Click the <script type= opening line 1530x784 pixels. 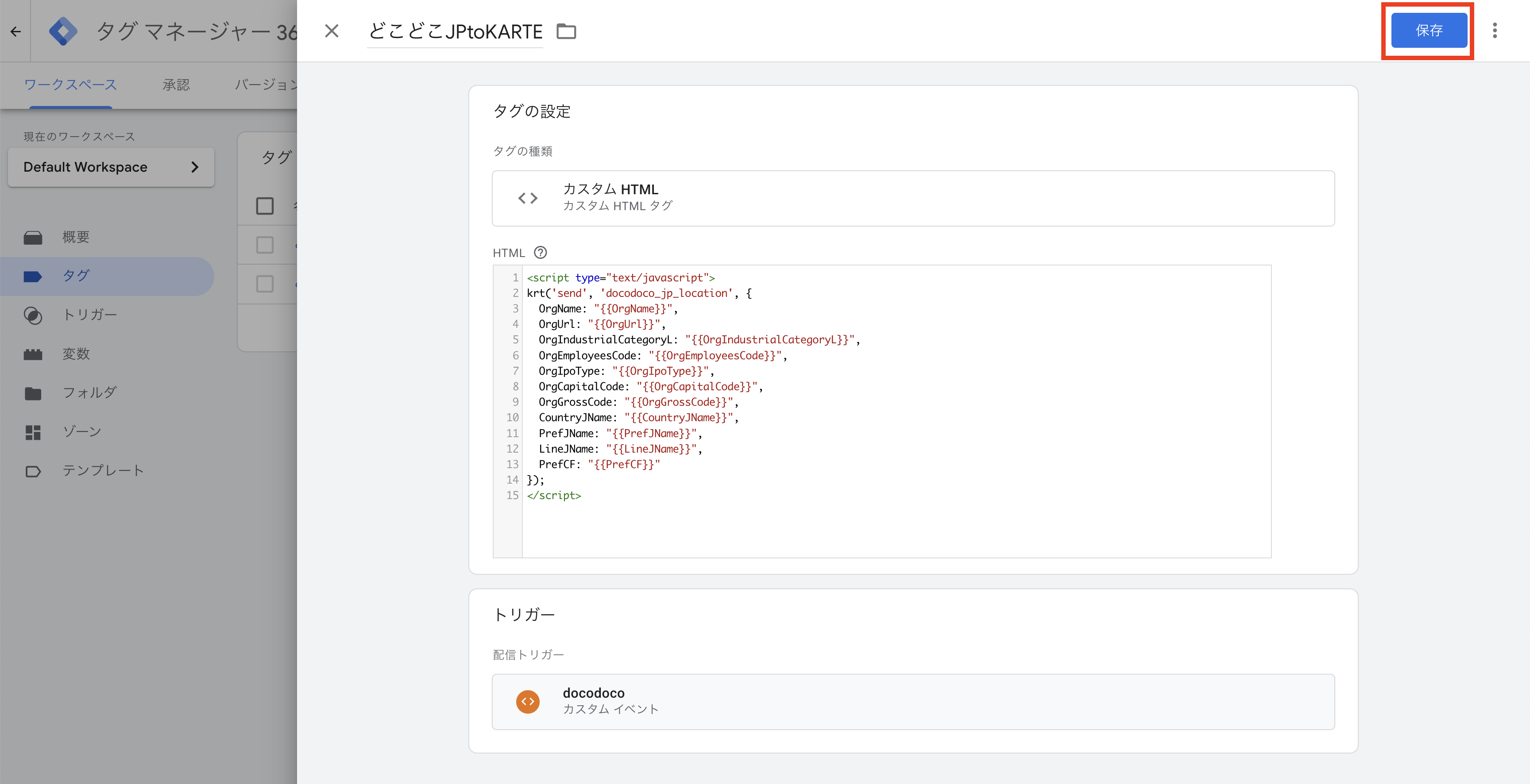point(621,277)
